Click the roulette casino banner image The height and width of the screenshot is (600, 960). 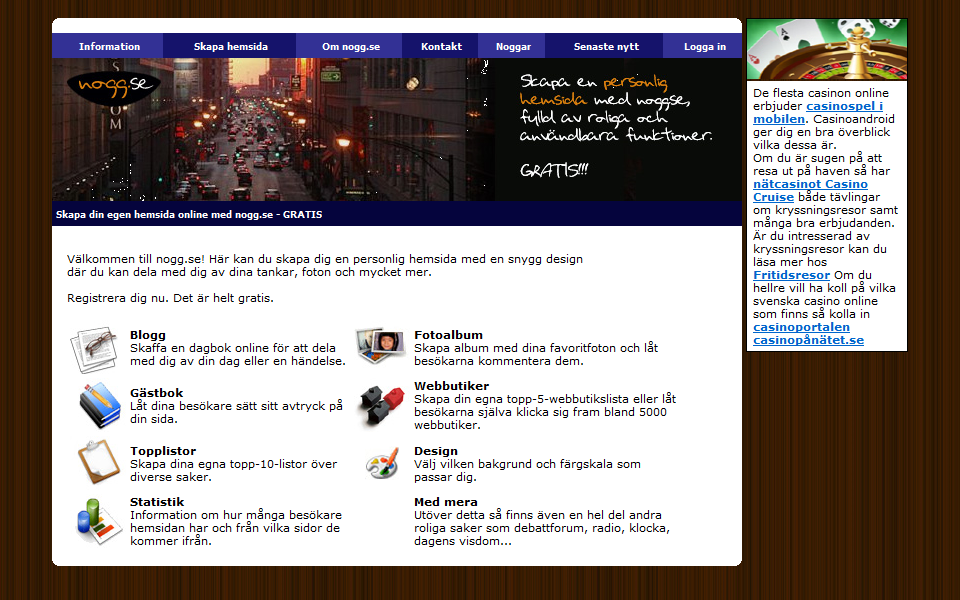(826, 49)
